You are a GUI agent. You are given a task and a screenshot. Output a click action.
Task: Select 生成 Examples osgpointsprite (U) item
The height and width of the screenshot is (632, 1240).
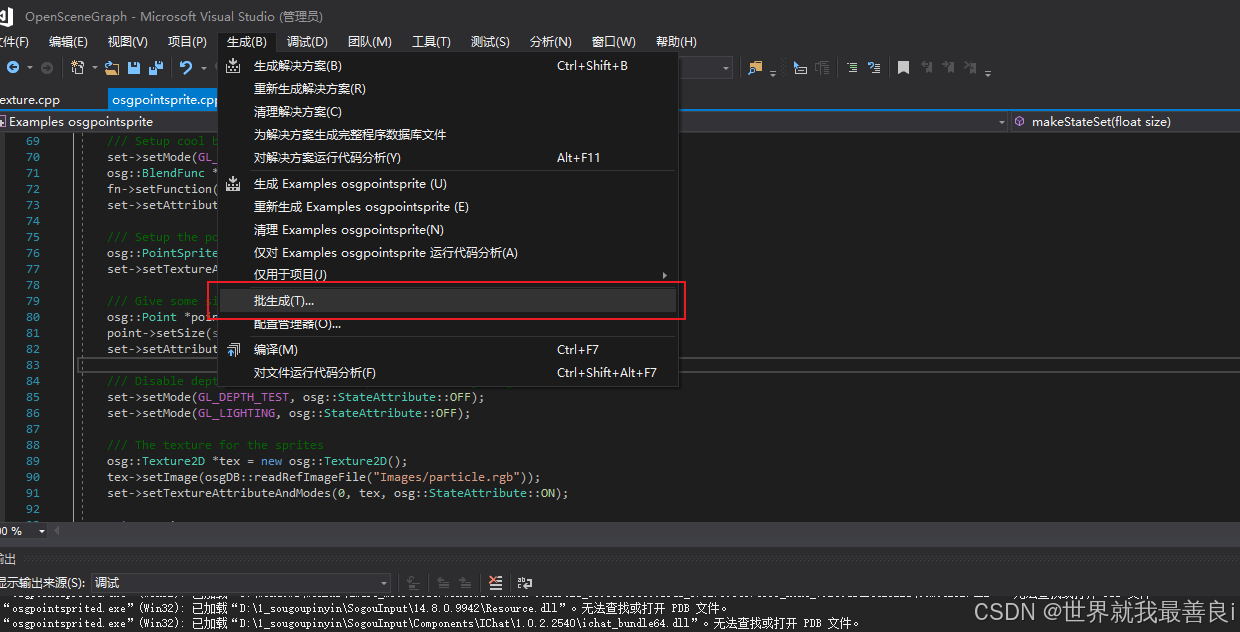[x=449, y=184]
